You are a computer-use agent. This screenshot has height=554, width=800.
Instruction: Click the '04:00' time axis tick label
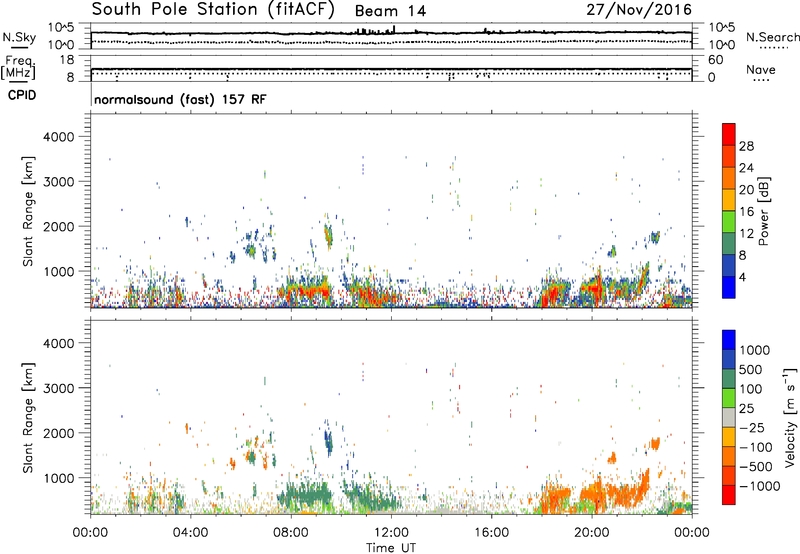[190, 533]
